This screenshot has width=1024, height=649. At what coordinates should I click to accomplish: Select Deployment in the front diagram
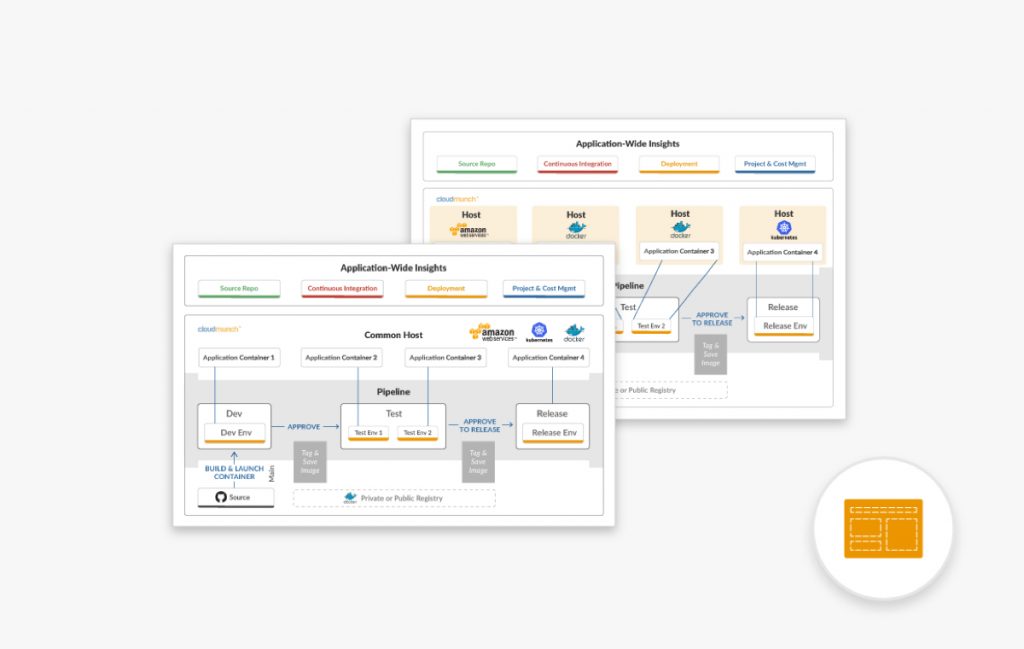tap(446, 289)
